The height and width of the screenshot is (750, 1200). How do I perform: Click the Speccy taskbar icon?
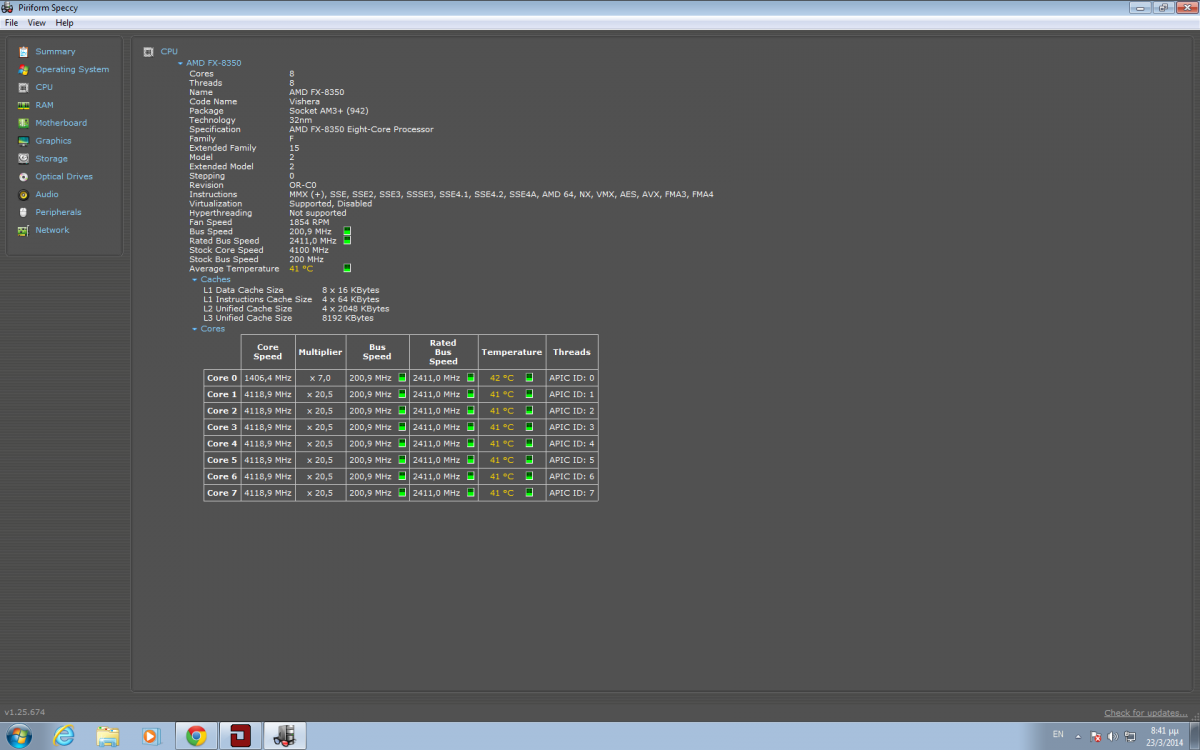coord(284,736)
